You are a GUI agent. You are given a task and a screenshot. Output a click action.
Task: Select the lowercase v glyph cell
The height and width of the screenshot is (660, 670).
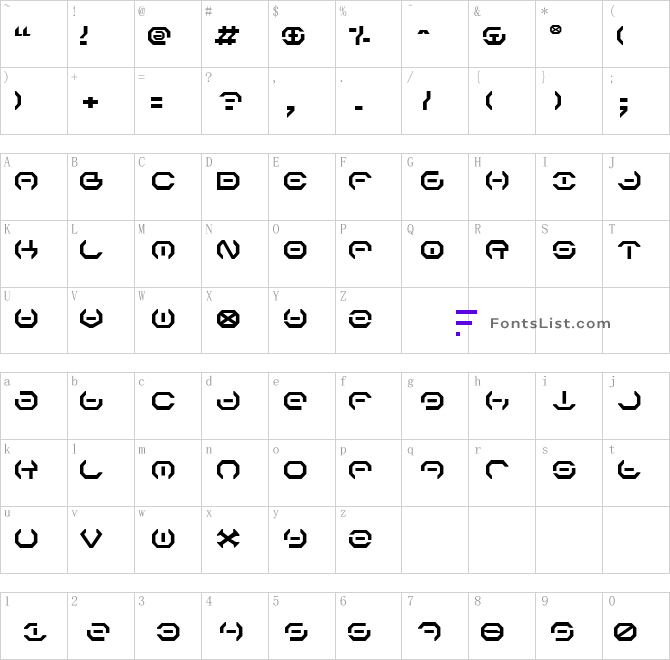click(x=101, y=540)
